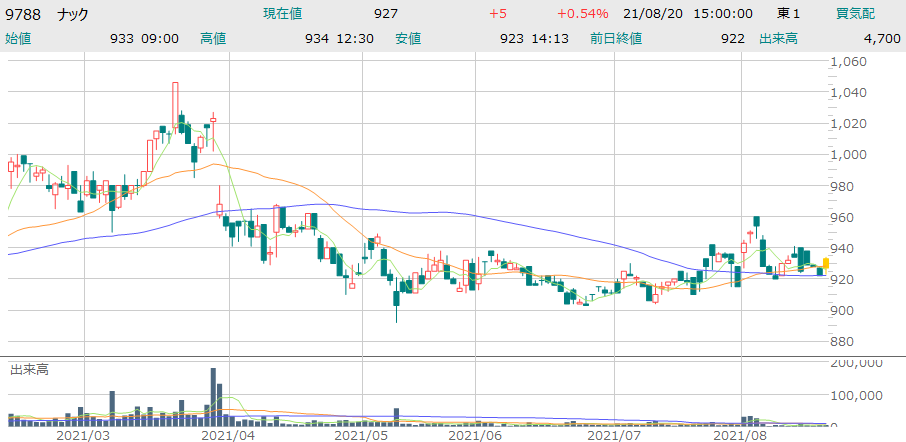Click the 2021/08 date axis label
The width and height of the screenshot is (906, 442).
(x=739, y=434)
